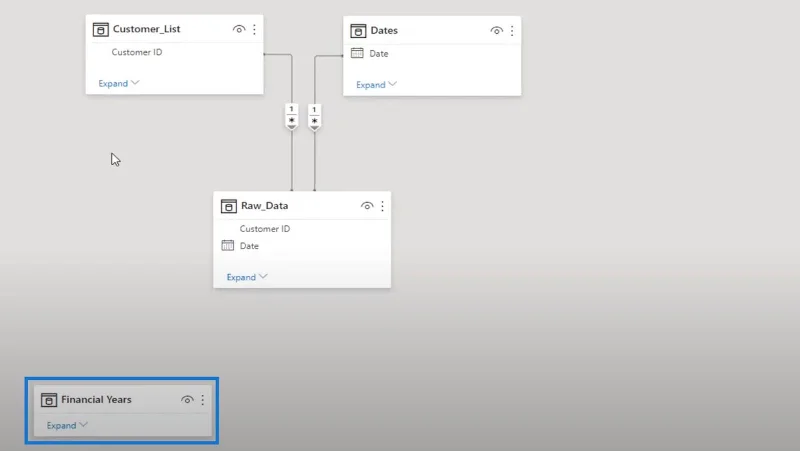The image size is (800, 451).
Task: Open more options for Financial Years table
Action: click(x=203, y=400)
